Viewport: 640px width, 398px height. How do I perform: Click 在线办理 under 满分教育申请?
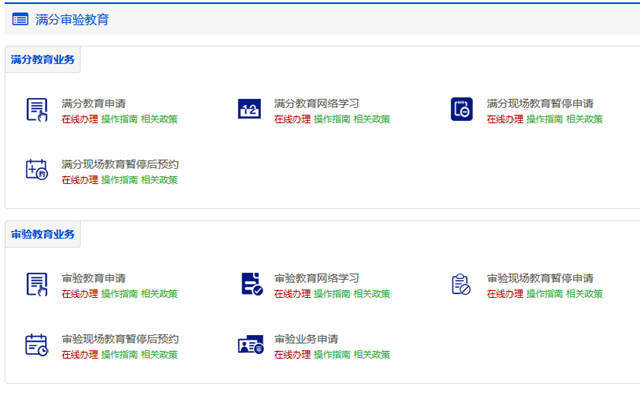pyautogui.click(x=80, y=119)
